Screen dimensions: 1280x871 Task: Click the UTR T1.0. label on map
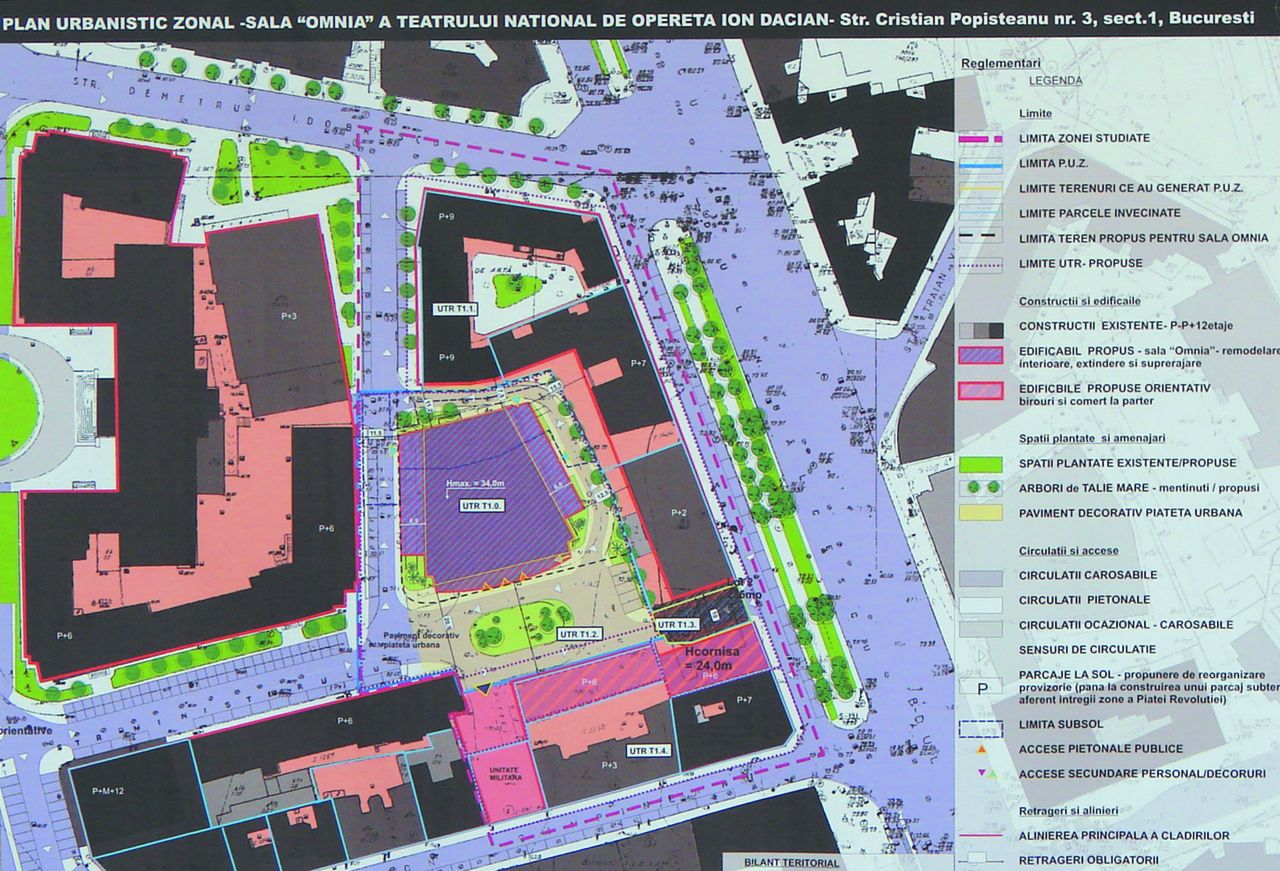[482, 506]
